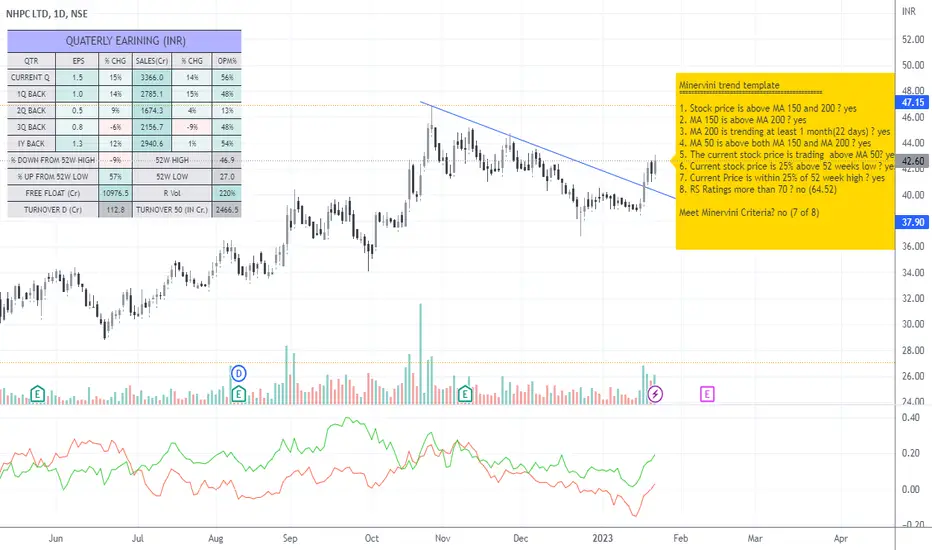Click the Sep label on the time axis
This screenshot has width=932, height=550.
click(289, 538)
